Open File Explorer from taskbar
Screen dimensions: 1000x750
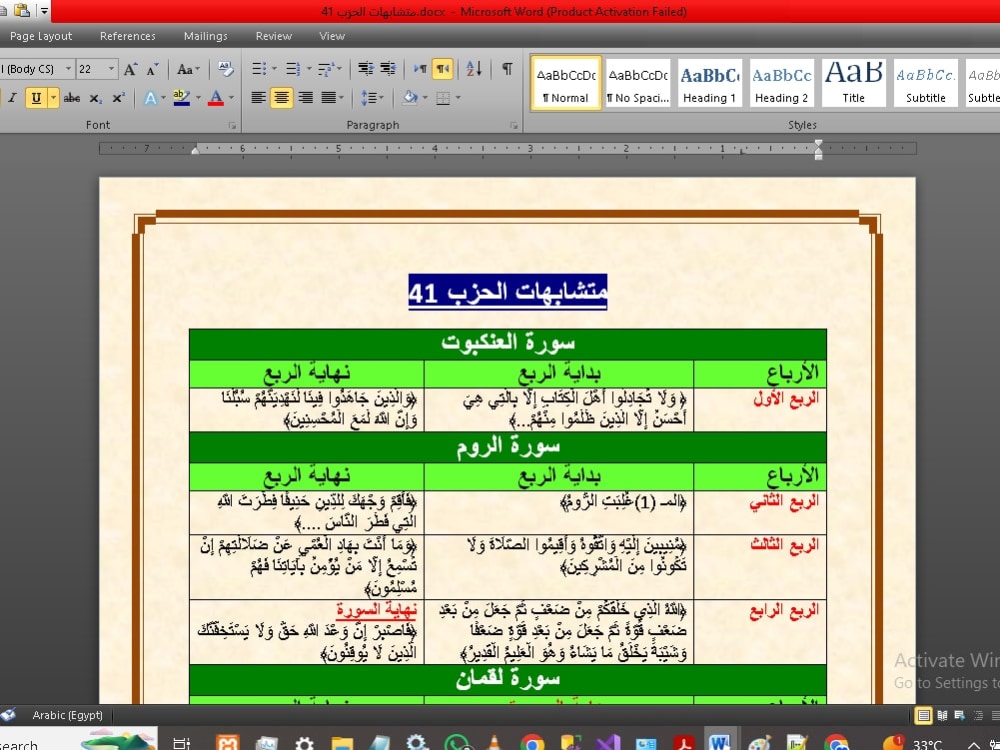[342, 743]
